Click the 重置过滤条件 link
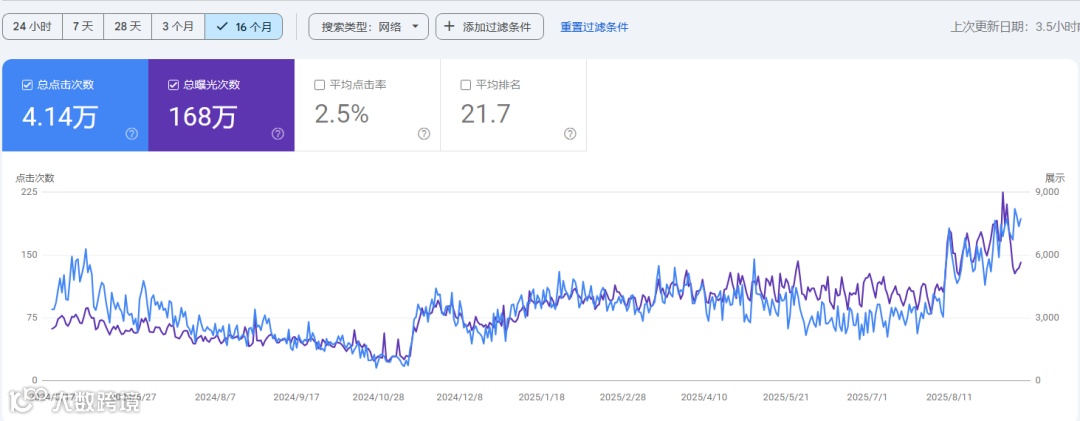1080x421 pixels. pos(594,28)
